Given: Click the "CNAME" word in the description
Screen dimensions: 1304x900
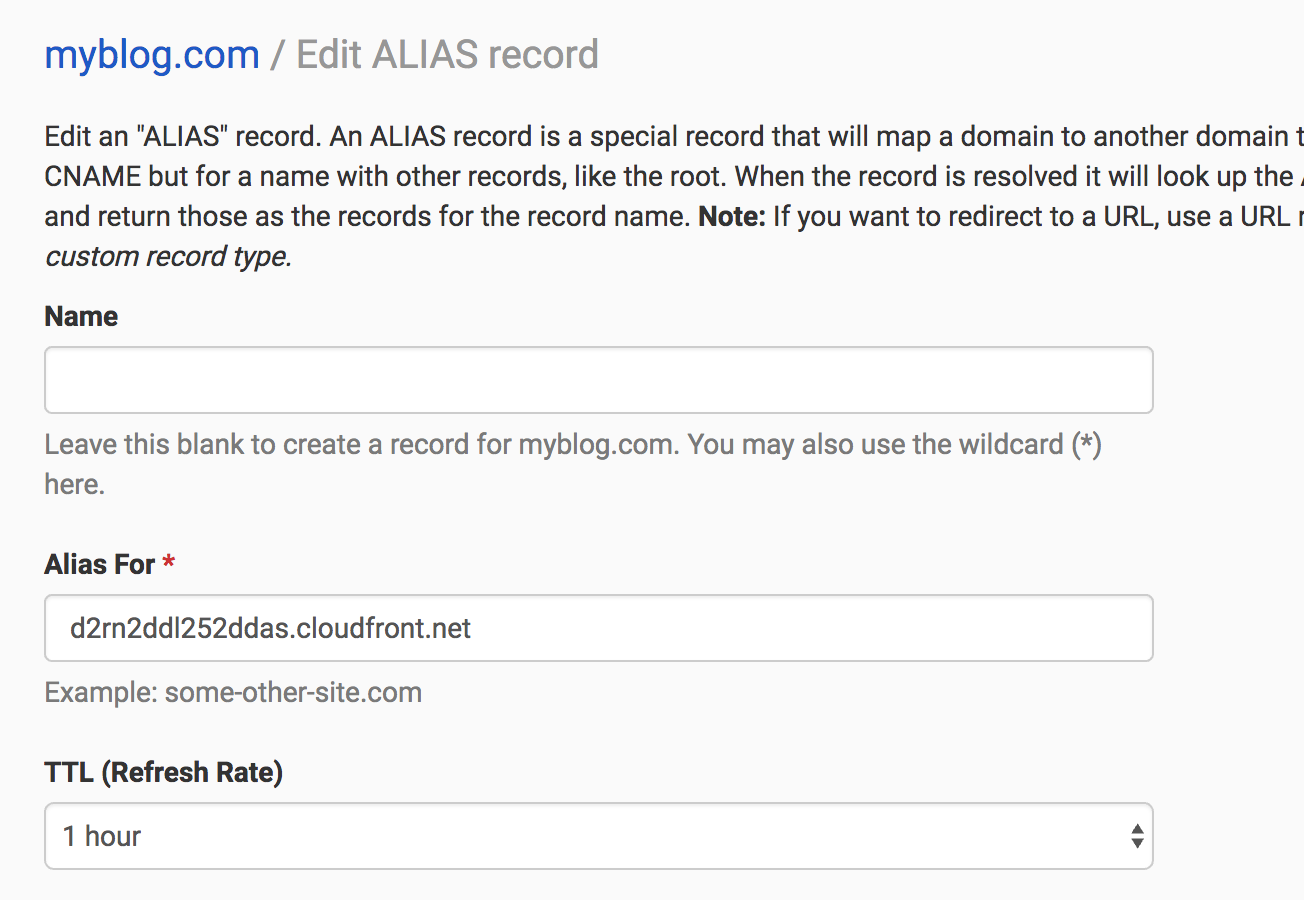Looking at the screenshot, I should pos(92,176).
